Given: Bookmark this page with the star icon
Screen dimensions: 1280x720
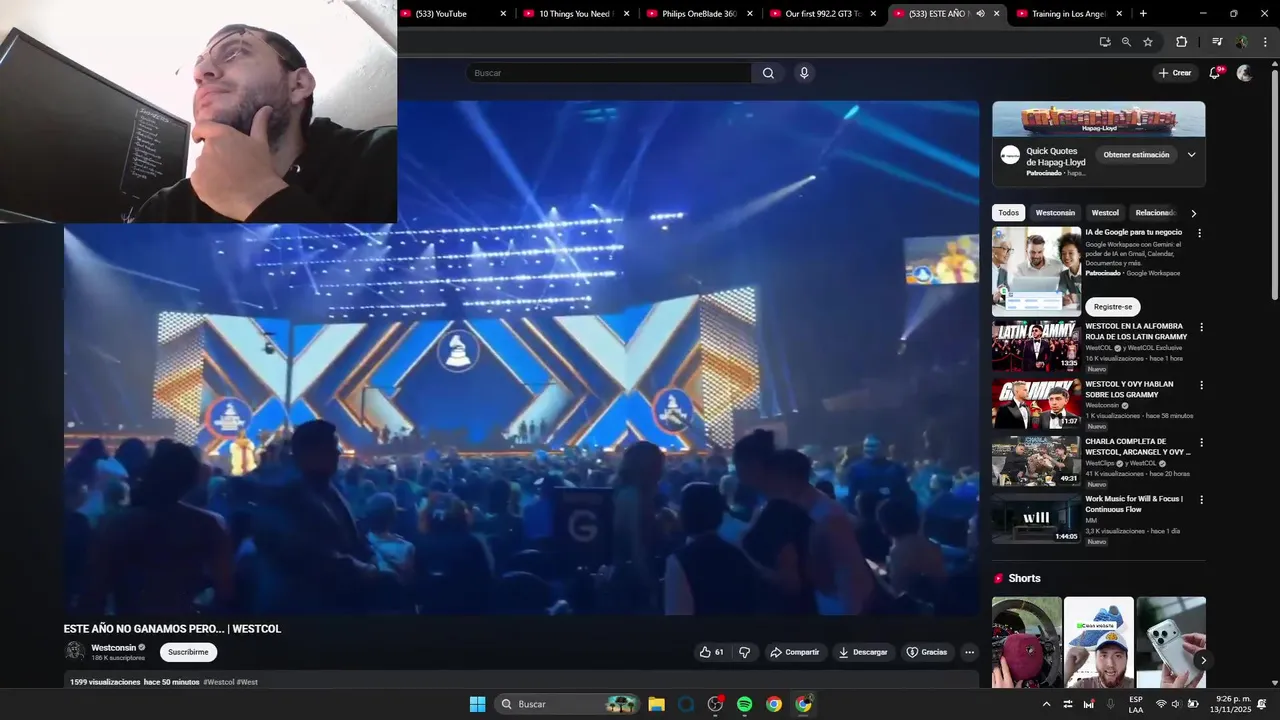Looking at the screenshot, I should pos(1148,42).
